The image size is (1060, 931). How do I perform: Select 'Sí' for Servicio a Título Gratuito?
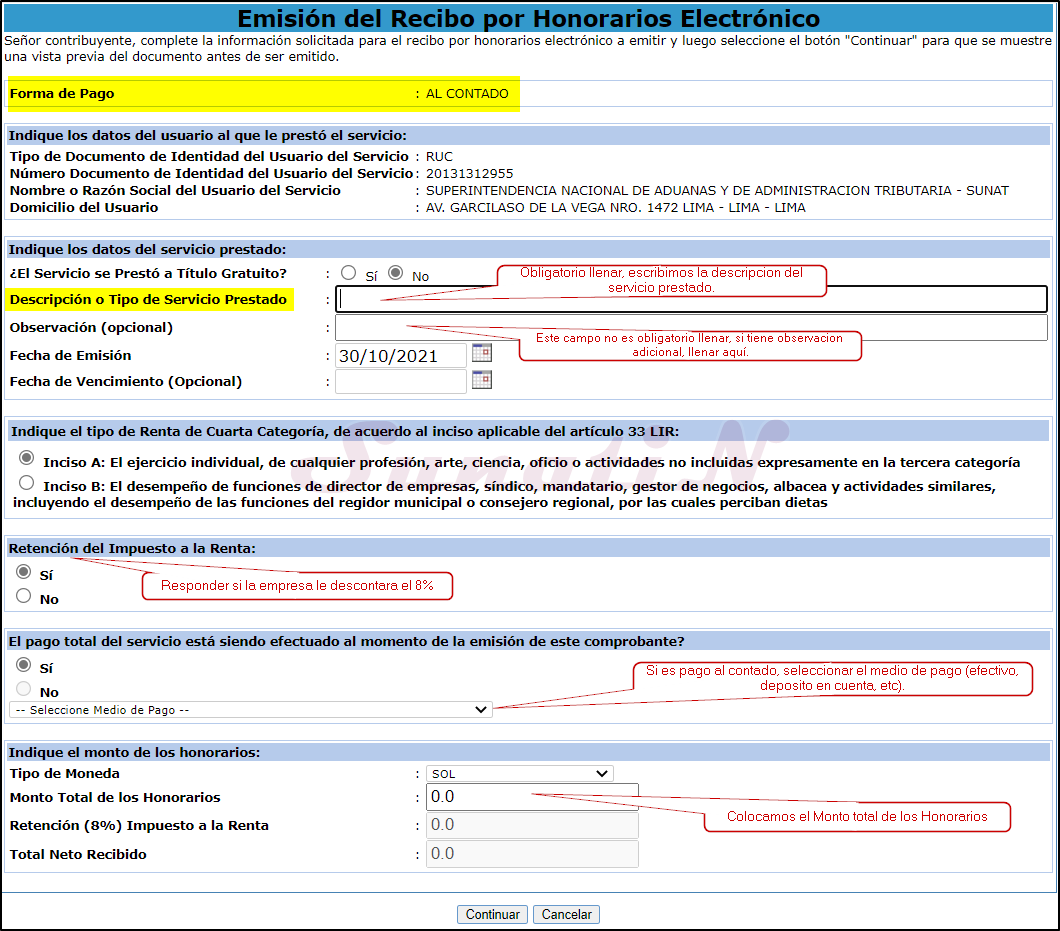(348, 273)
